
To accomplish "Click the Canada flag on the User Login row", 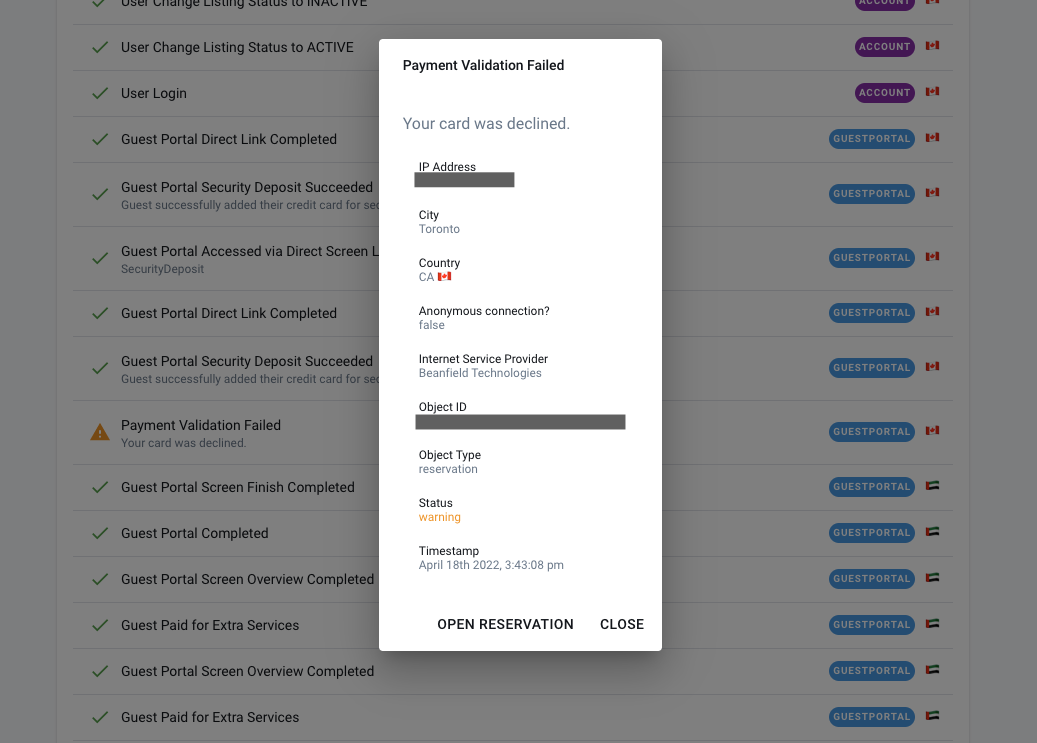I will (932, 92).
